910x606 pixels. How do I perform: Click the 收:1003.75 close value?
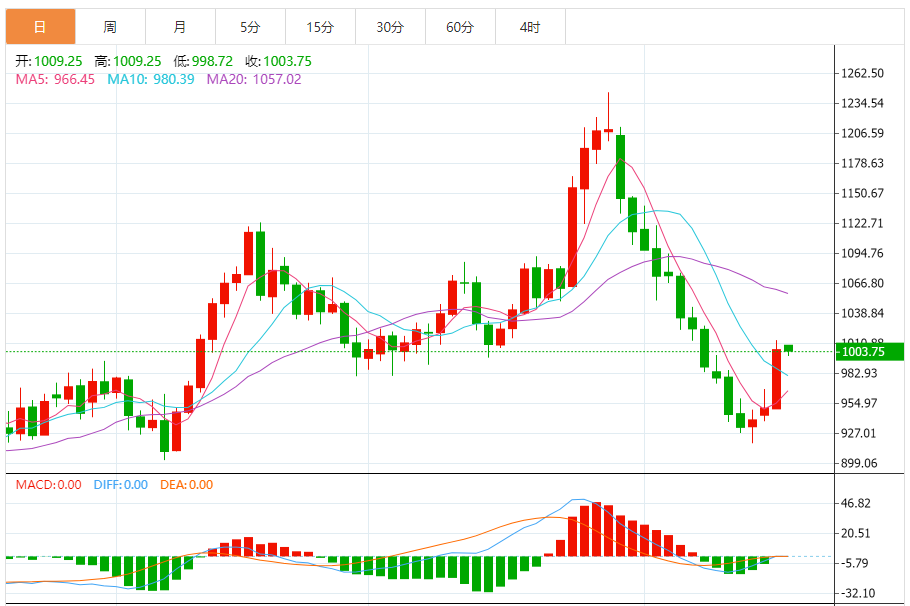(x=279, y=62)
